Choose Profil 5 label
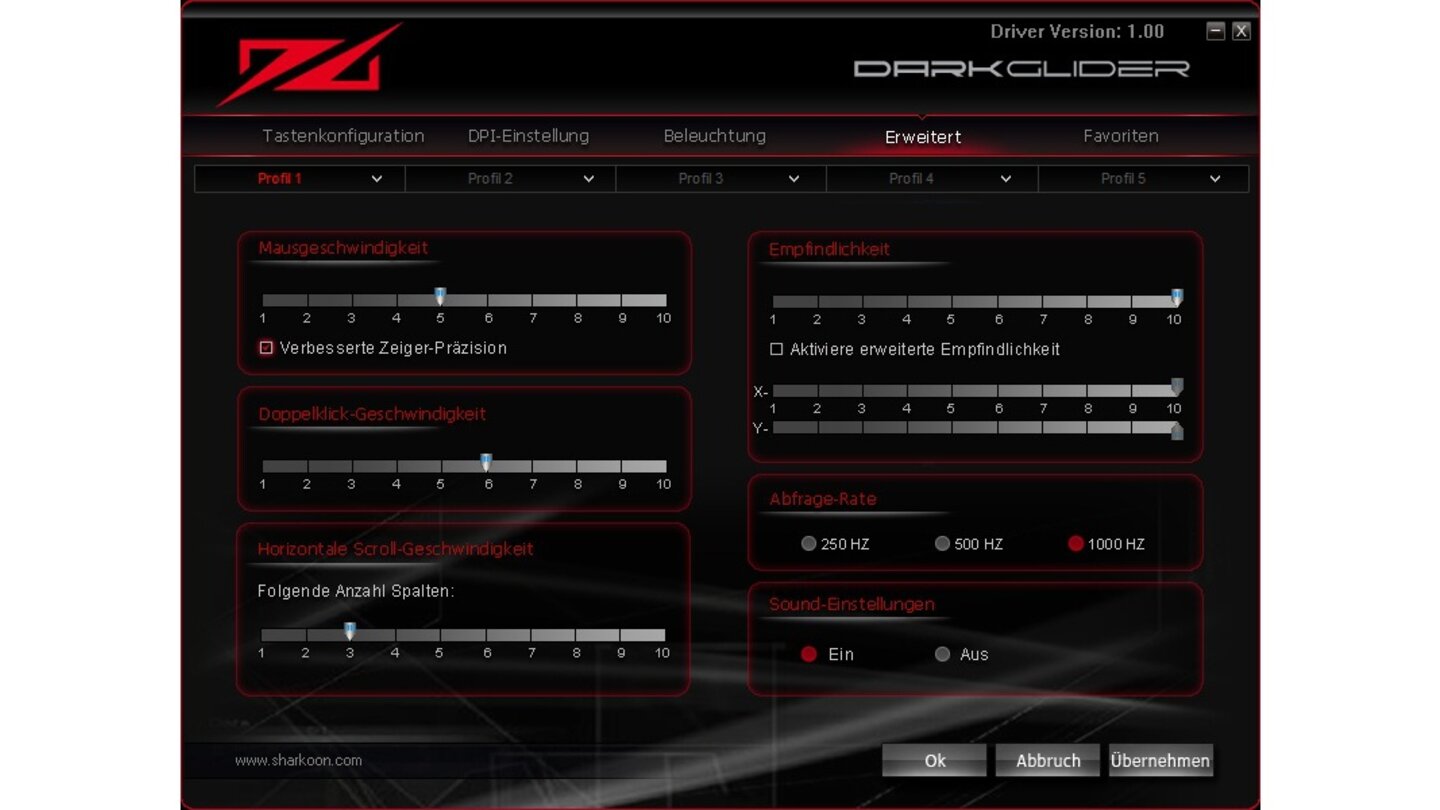 1123,179
